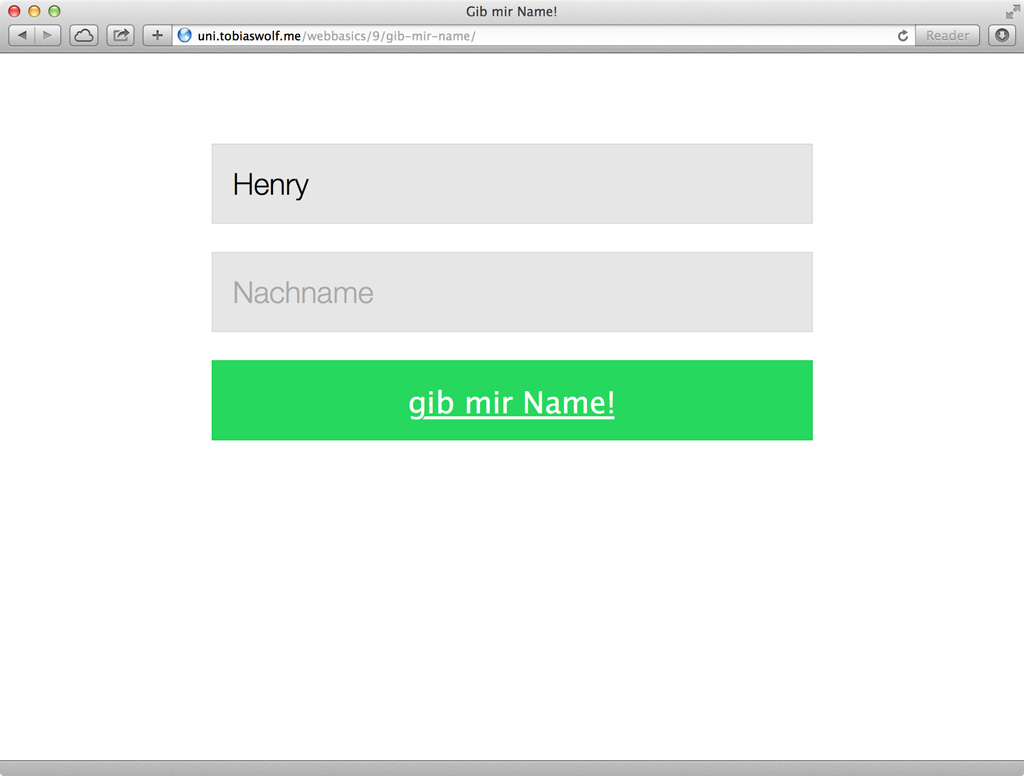The height and width of the screenshot is (776, 1024).
Task: Enter full screen with the top-right arrows icon
Action: click(x=1012, y=11)
